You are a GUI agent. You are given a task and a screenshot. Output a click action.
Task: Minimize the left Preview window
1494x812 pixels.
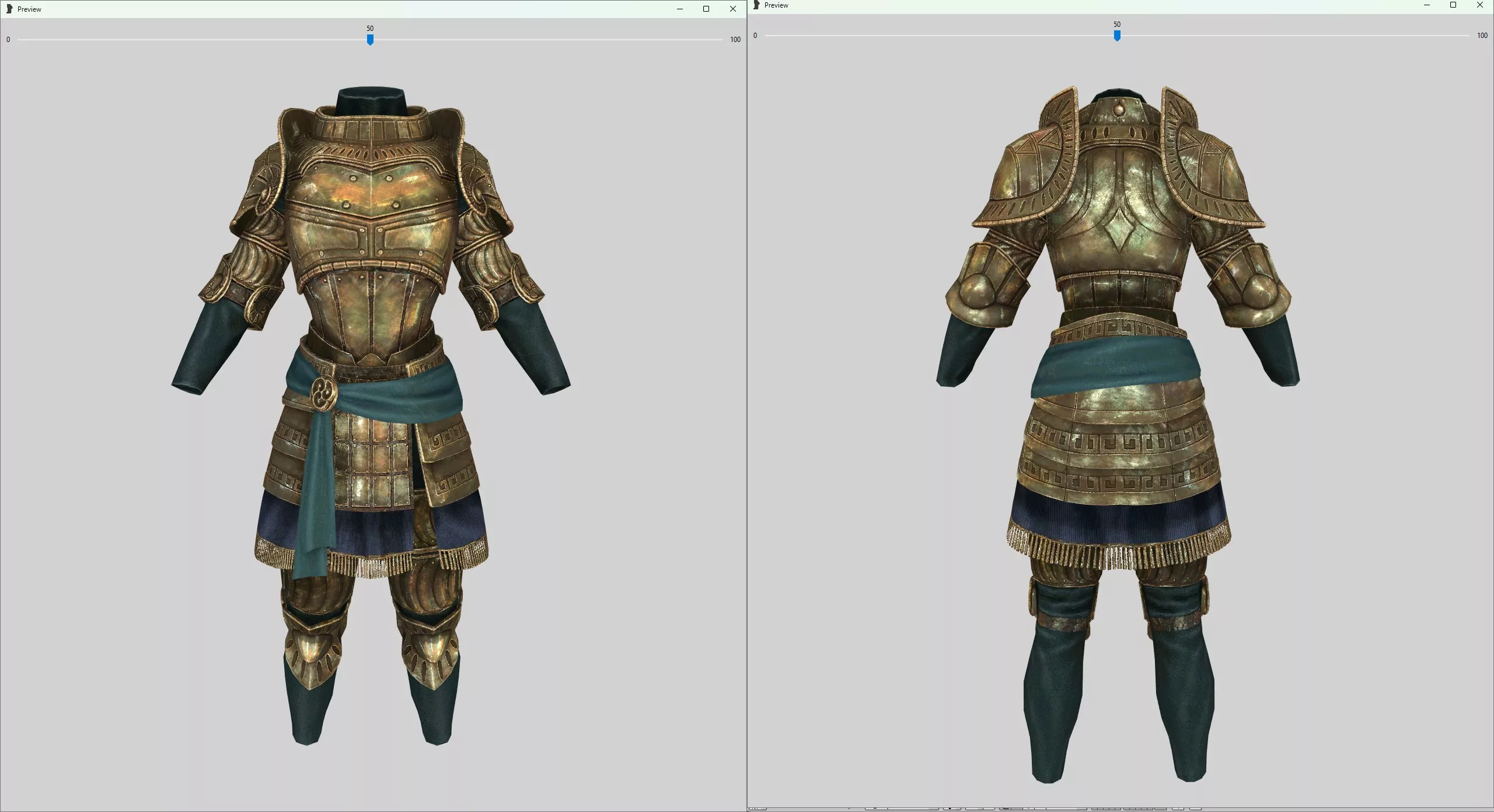tap(680, 9)
